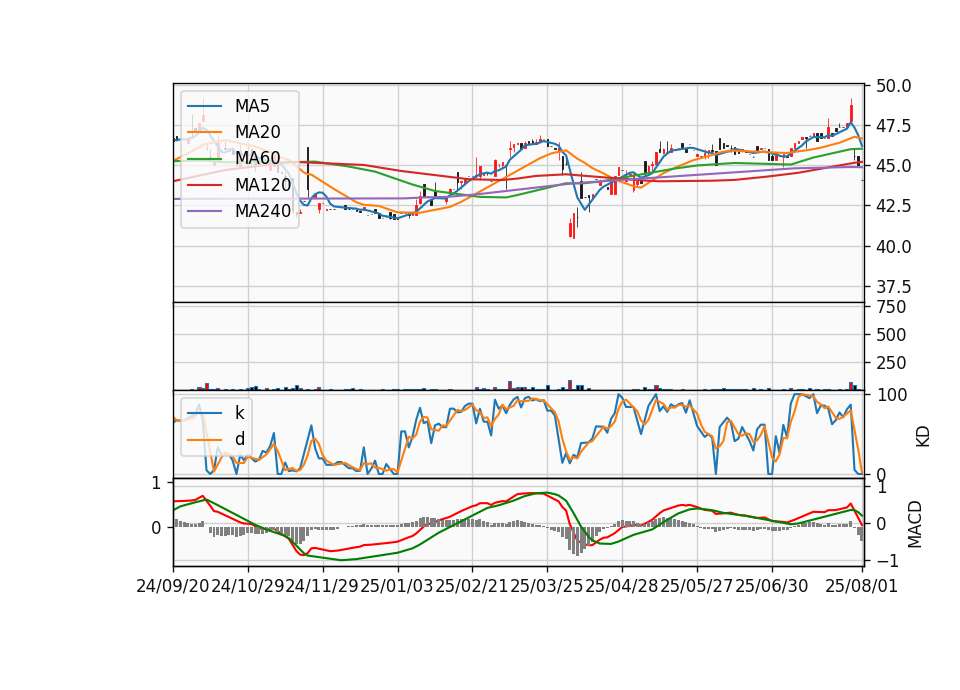This screenshot has height=690, width=960.
Task: Click the MACD axis title
Action: (915, 524)
